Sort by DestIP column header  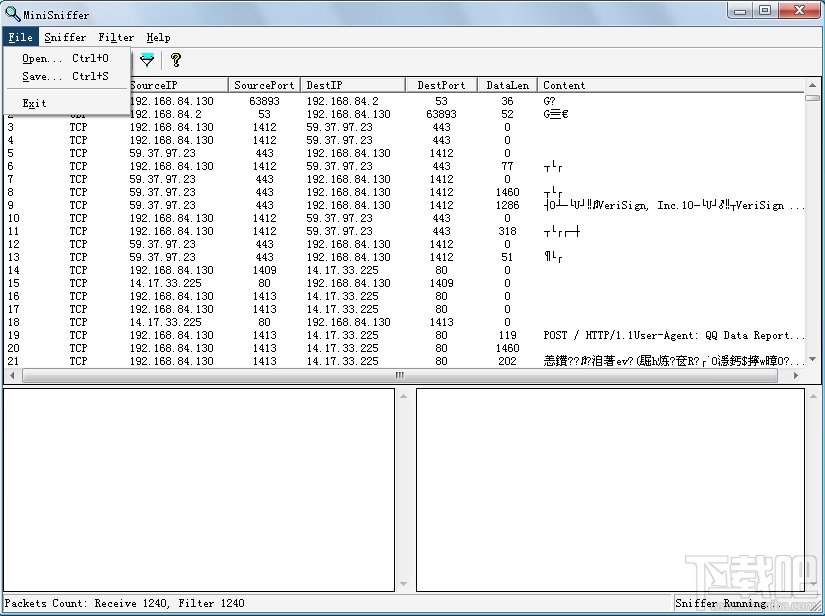pos(353,85)
